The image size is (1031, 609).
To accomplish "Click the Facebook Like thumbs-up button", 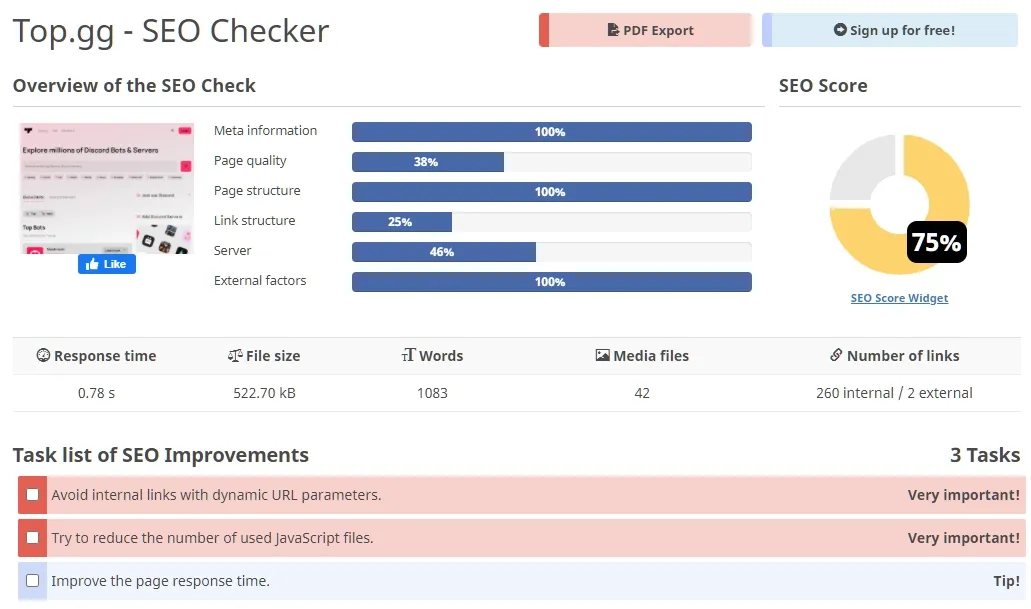I will (107, 264).
